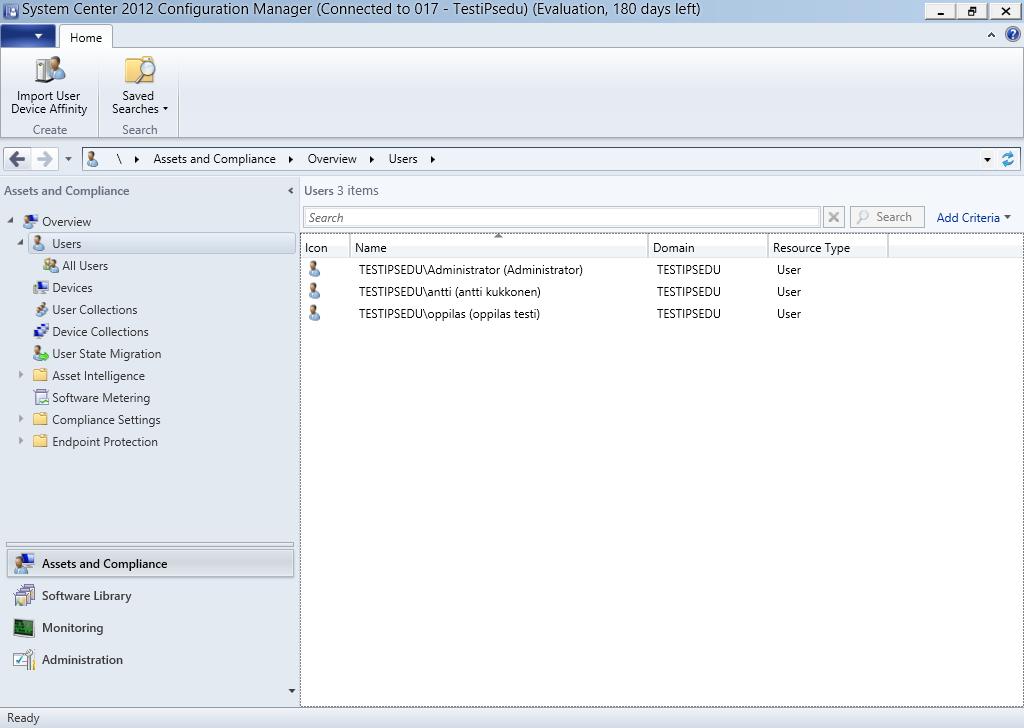Sort by the Domain column header
The height and width of the screenshot is (728, 1024).
click(708, 247)
